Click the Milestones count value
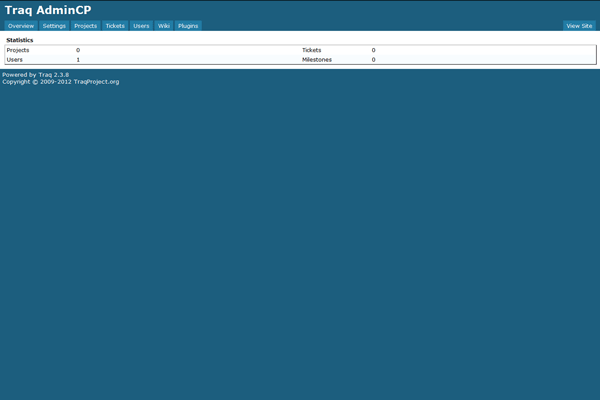Image resolution: width=600 pixels, height=400 pixels. (x=374, y=59)
